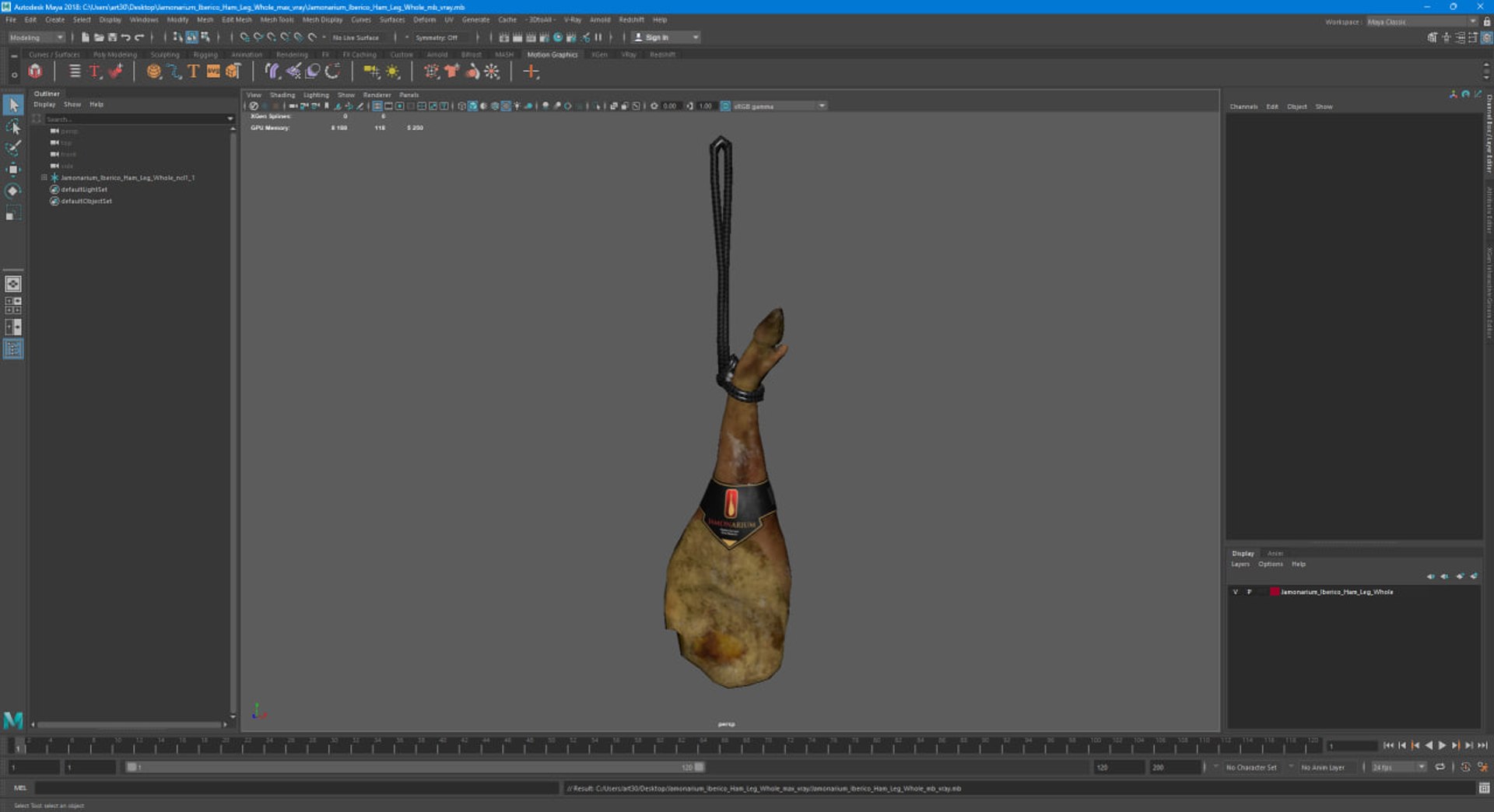Toggle Auto Keyframe button
1494x812 pixels.
click(x=1465, y=767)
